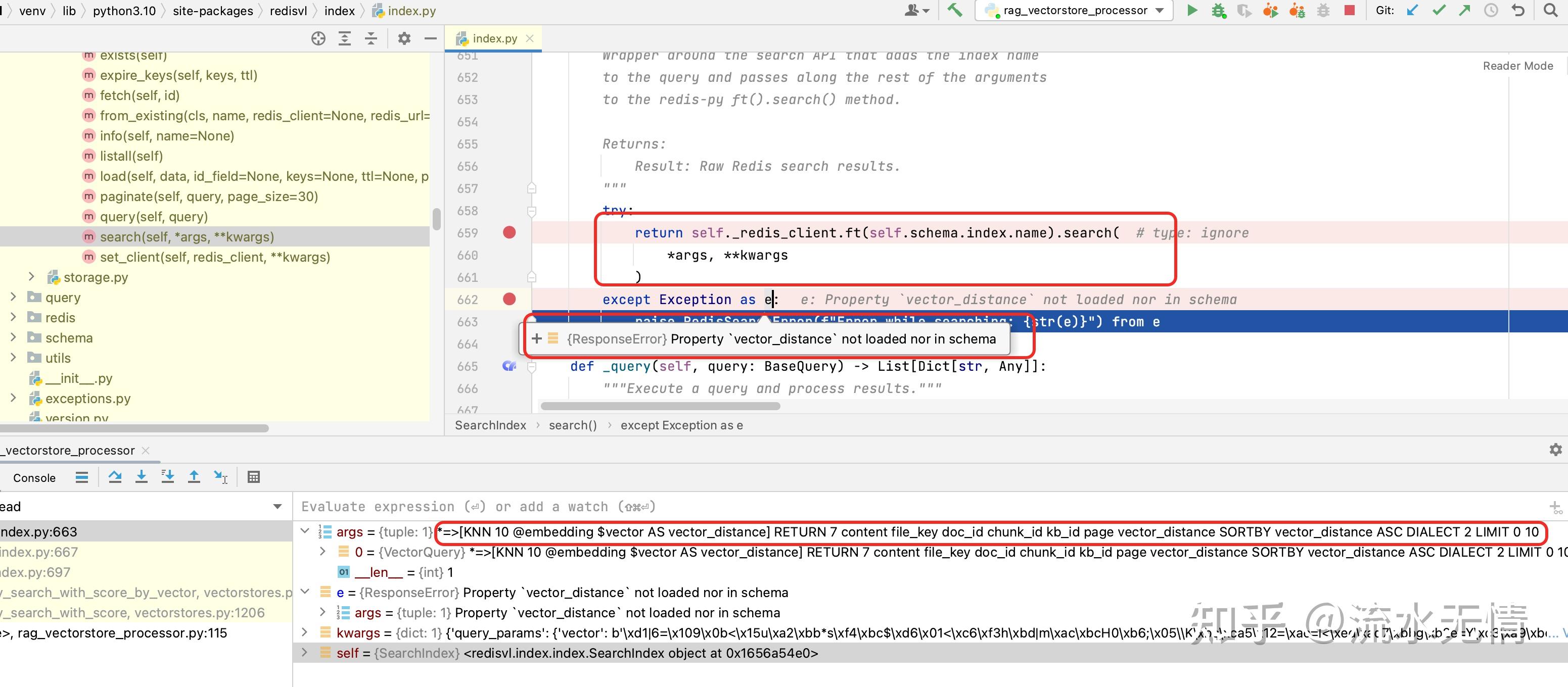Click the Build hammer icon
The image size is (1568, 687).
(x=954, y=10)
